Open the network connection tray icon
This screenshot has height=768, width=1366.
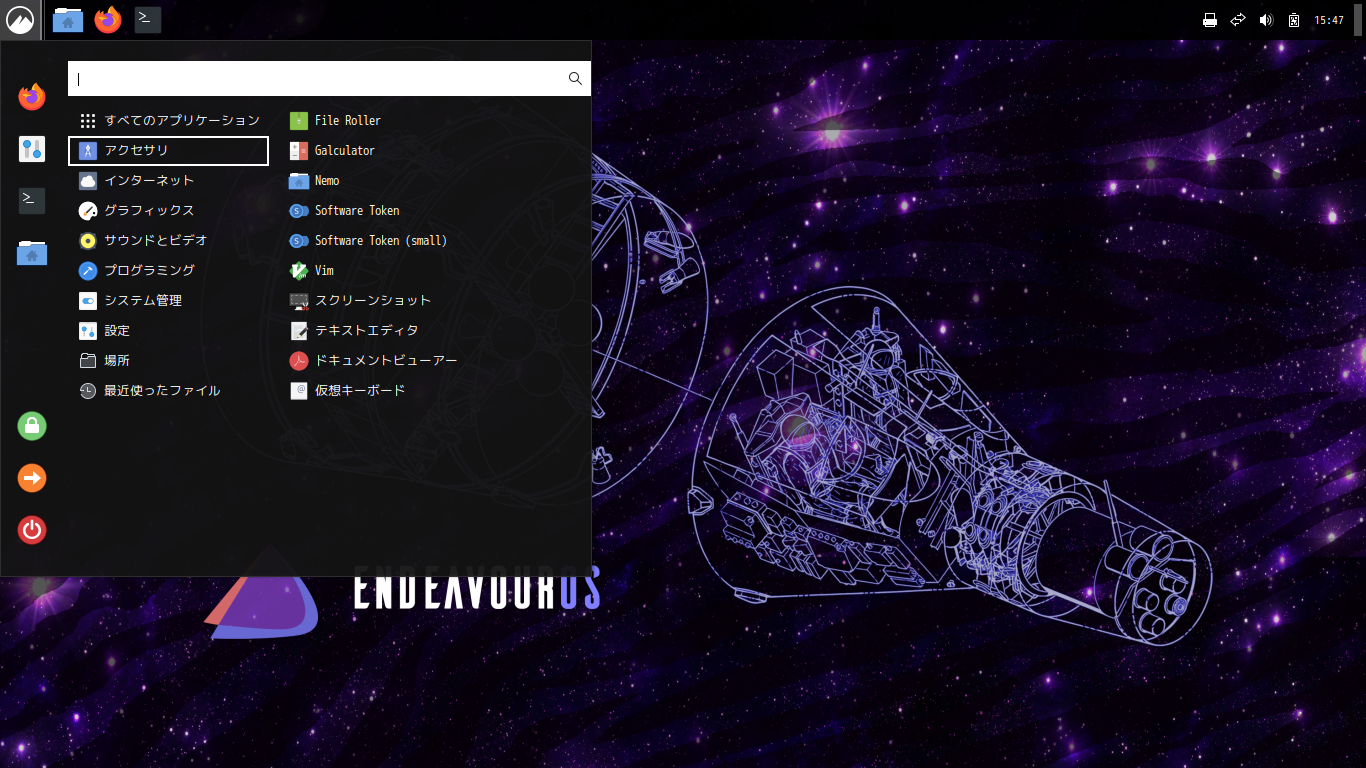click(1238, 20)
